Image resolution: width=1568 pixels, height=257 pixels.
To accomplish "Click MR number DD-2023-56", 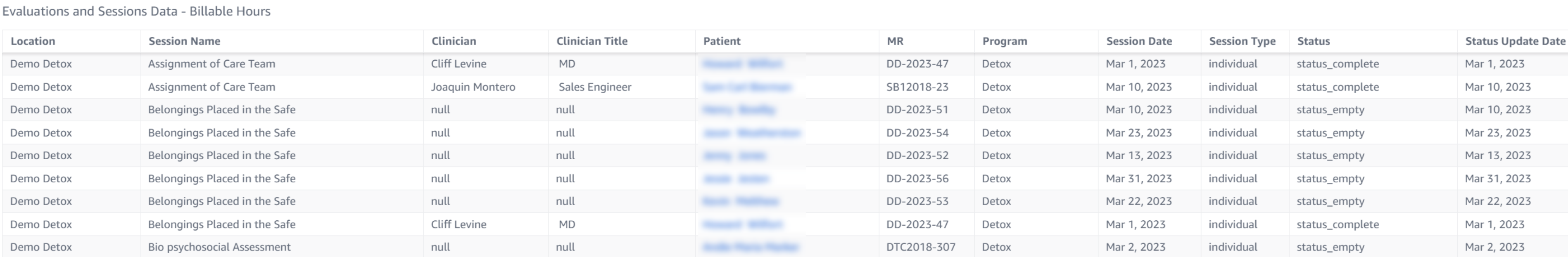I will tap(917, 179).
